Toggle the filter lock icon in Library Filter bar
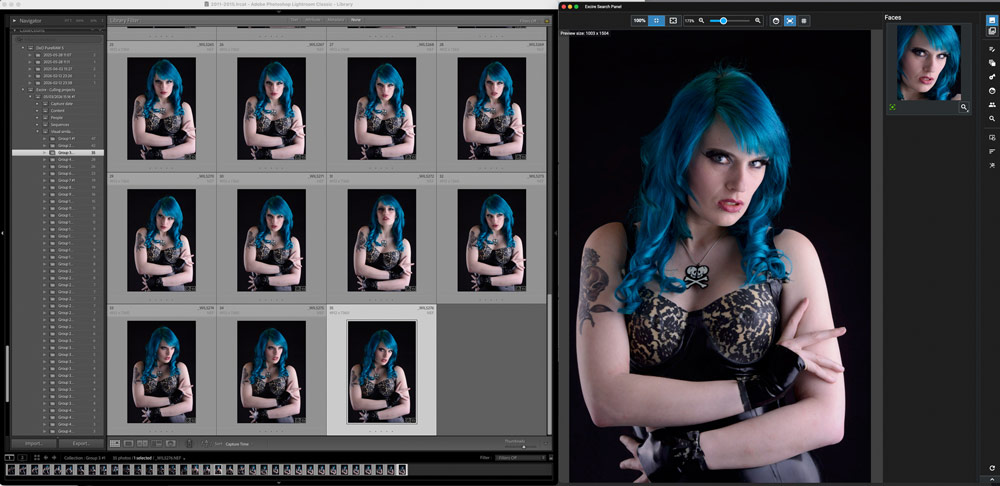 tap(547, 20)
